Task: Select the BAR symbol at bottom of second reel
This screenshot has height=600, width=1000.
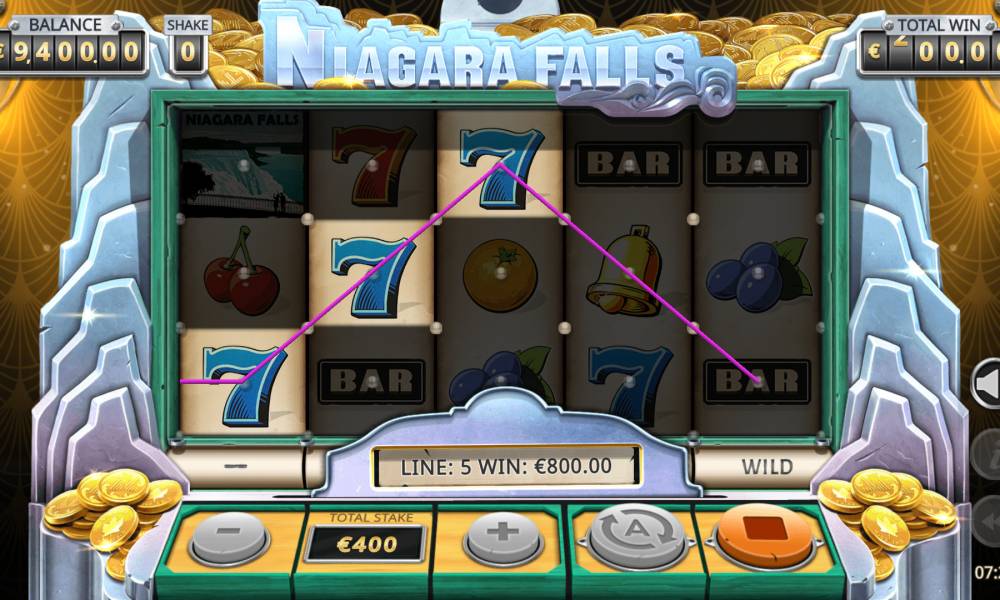Action: click(371, 381)
